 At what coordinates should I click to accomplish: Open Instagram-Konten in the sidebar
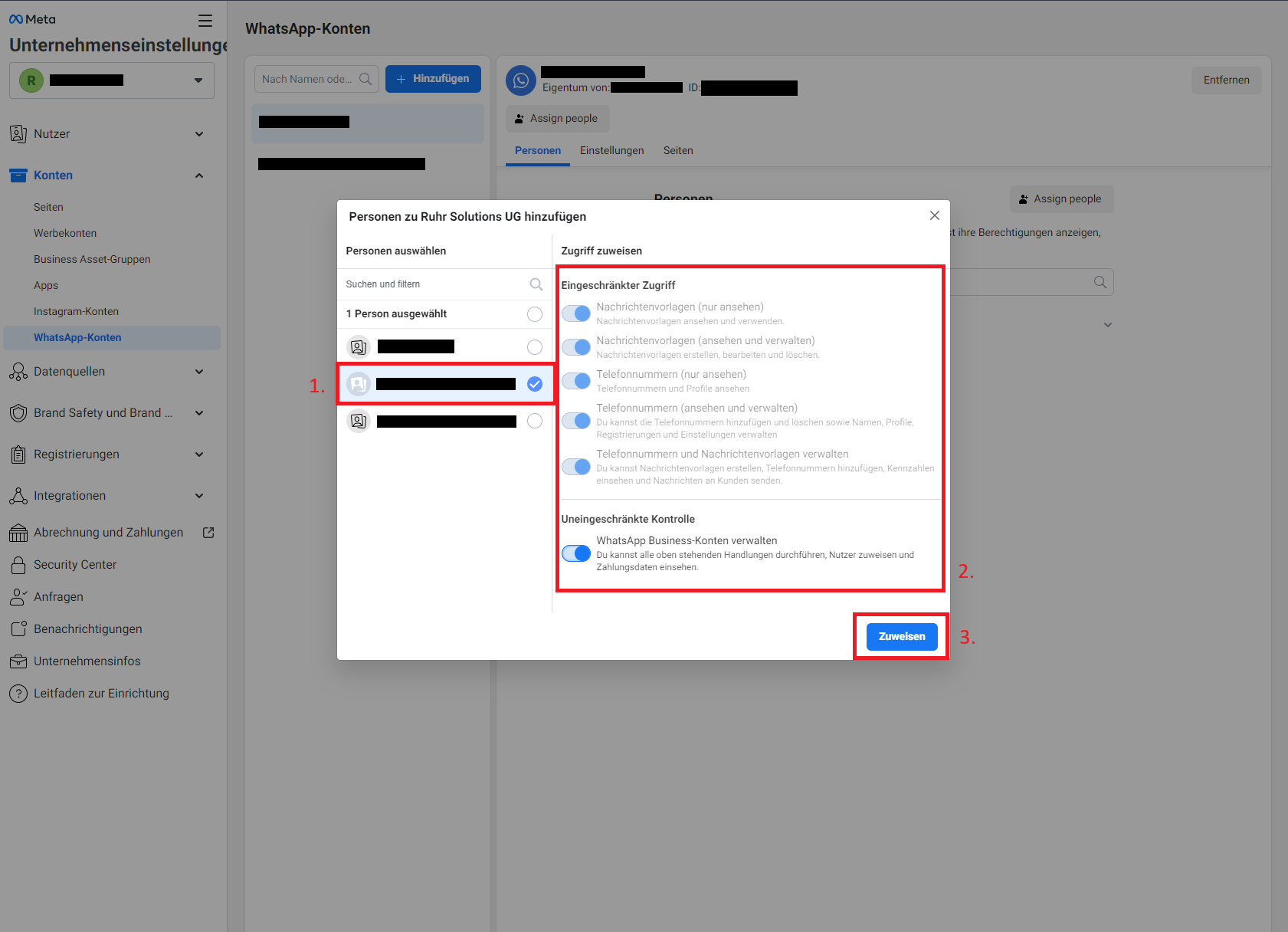coord(76,312)
